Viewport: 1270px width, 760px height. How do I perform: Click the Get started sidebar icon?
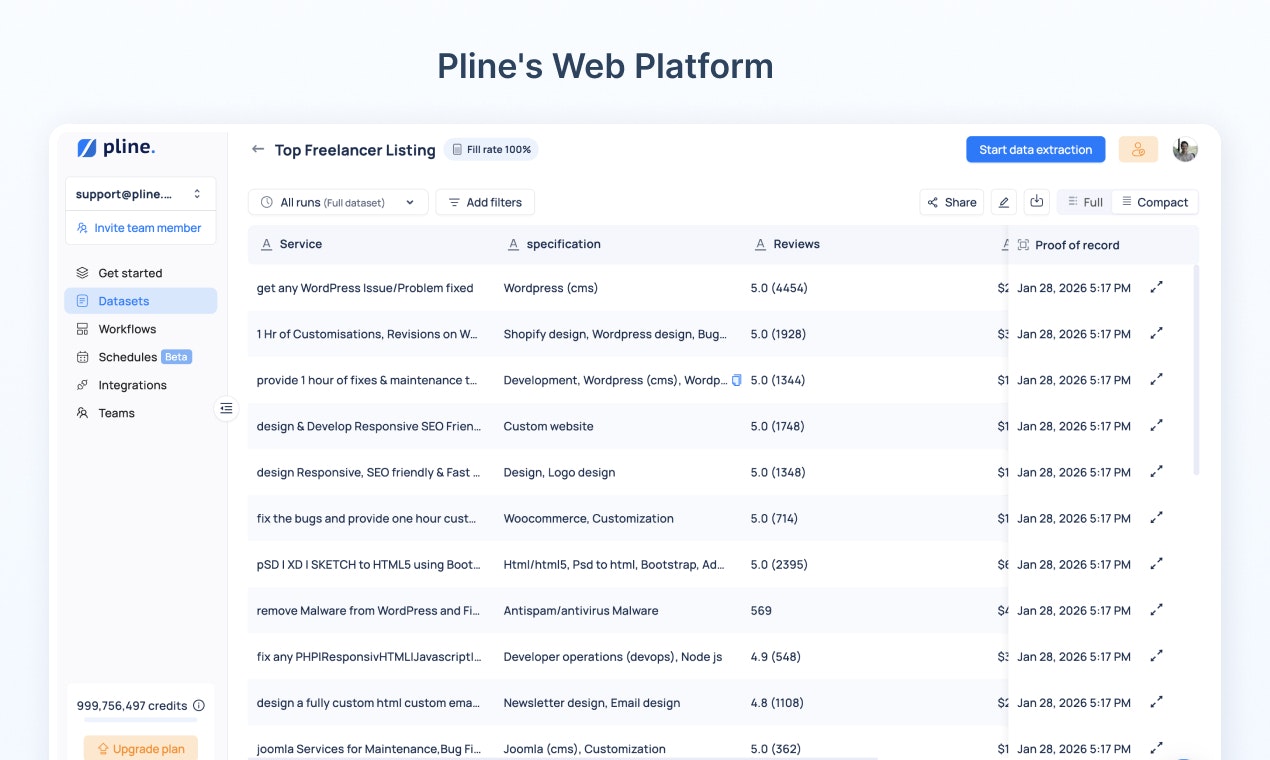(84, 272)
